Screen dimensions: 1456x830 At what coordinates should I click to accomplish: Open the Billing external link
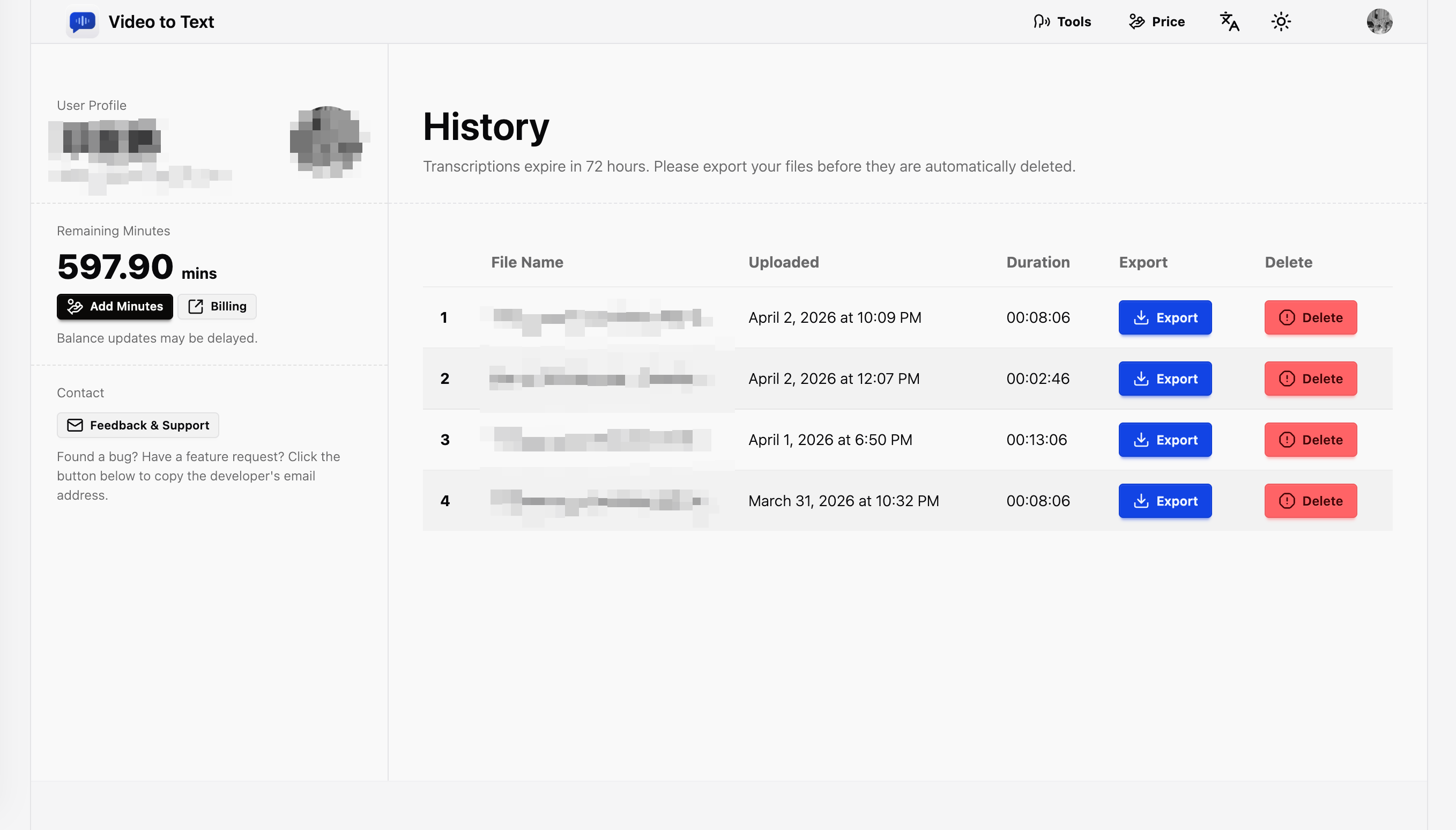pos(217,307)
